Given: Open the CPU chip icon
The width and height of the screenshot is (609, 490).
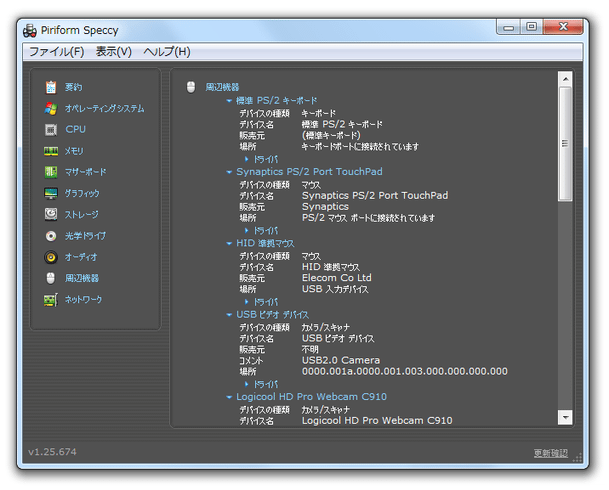Looking at the screenshot, I should click(x=51, y=129).
